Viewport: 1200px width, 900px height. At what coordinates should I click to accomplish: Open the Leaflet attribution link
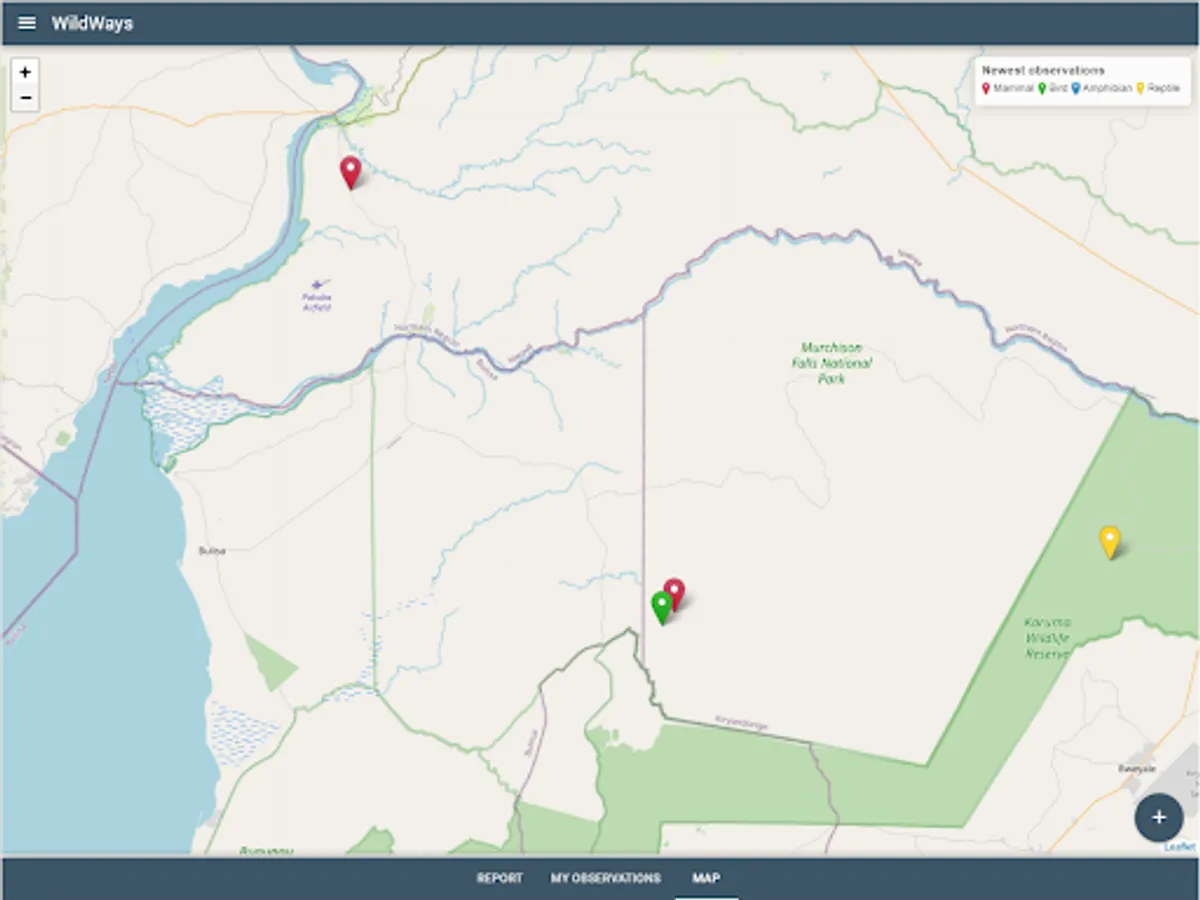coord(1180,847)
